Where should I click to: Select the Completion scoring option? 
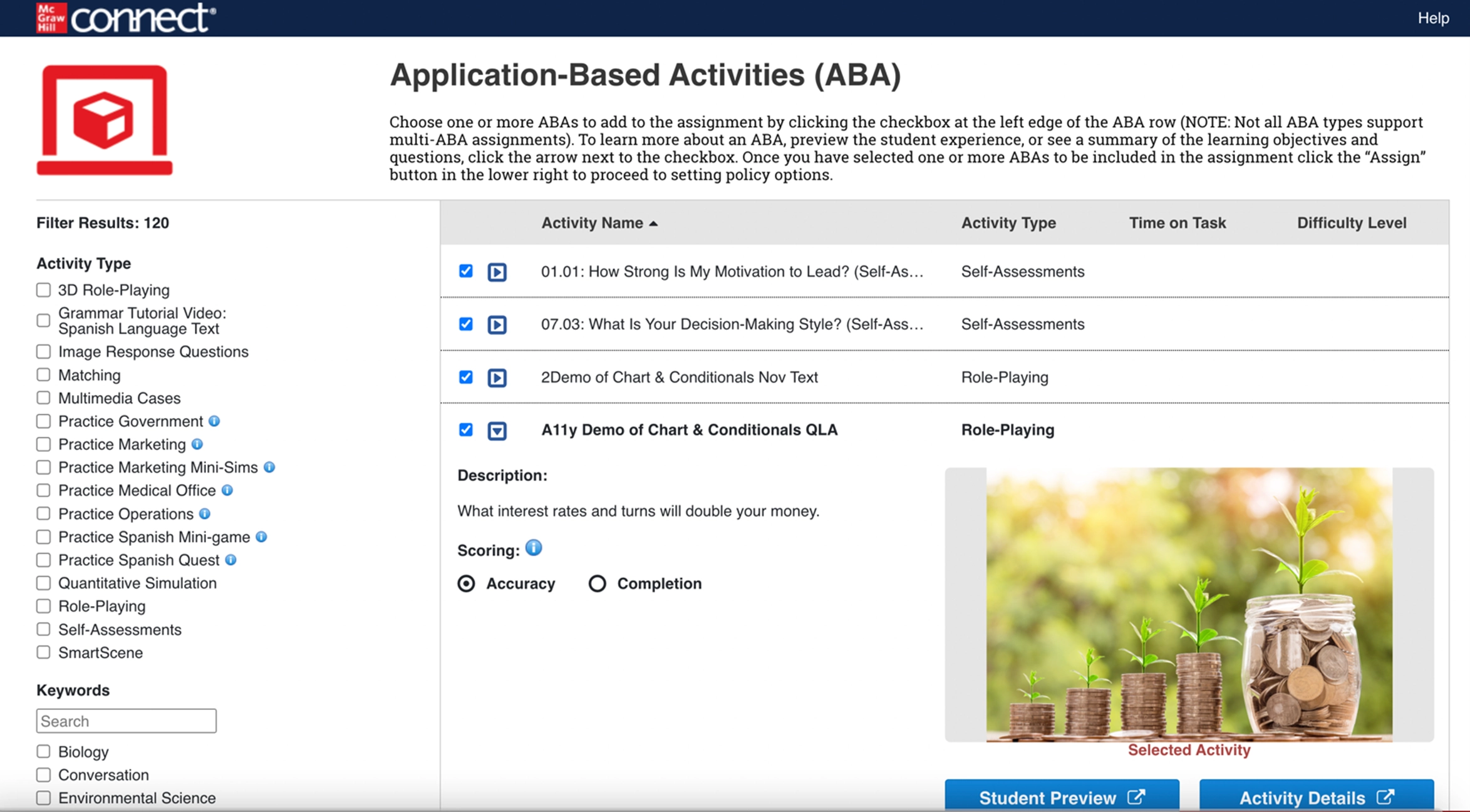coord(597,583)
